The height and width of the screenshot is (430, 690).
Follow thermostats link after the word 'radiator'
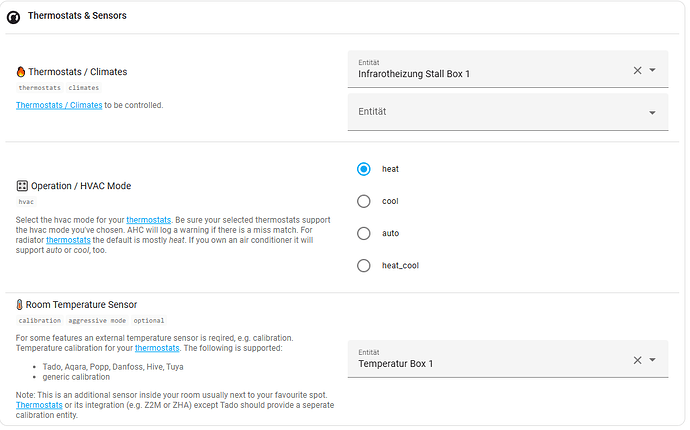click(68, 240)
